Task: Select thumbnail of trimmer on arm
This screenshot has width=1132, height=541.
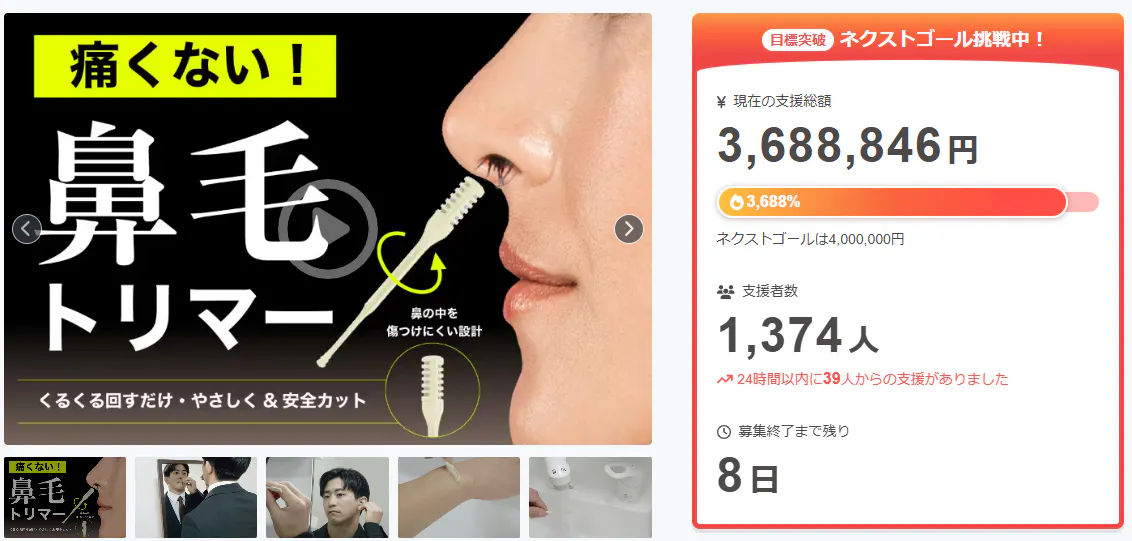Action: [x=458, y=497]
